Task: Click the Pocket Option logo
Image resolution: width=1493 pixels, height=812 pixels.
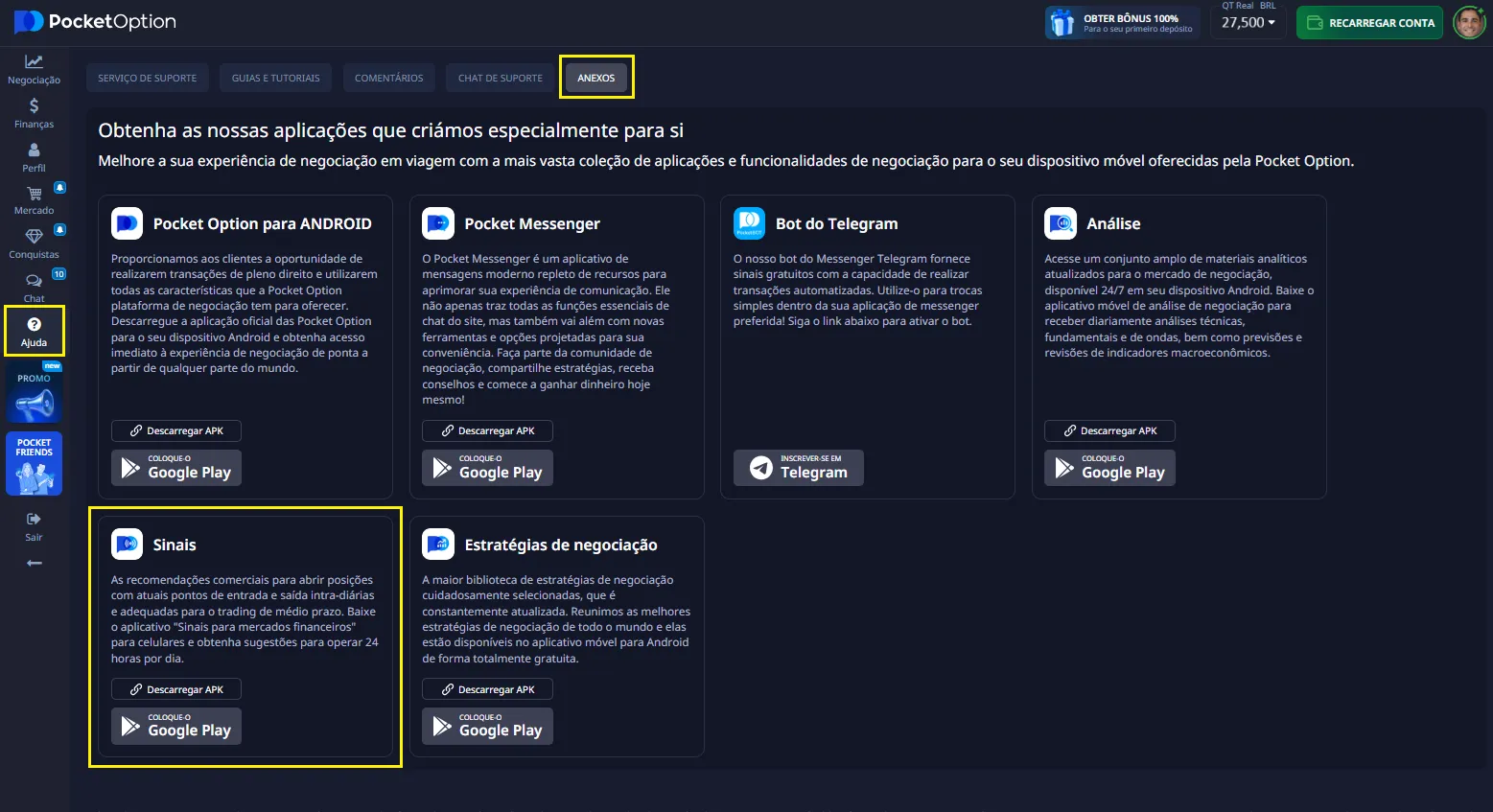Action: pyautogui.click(x=95, y=21)
